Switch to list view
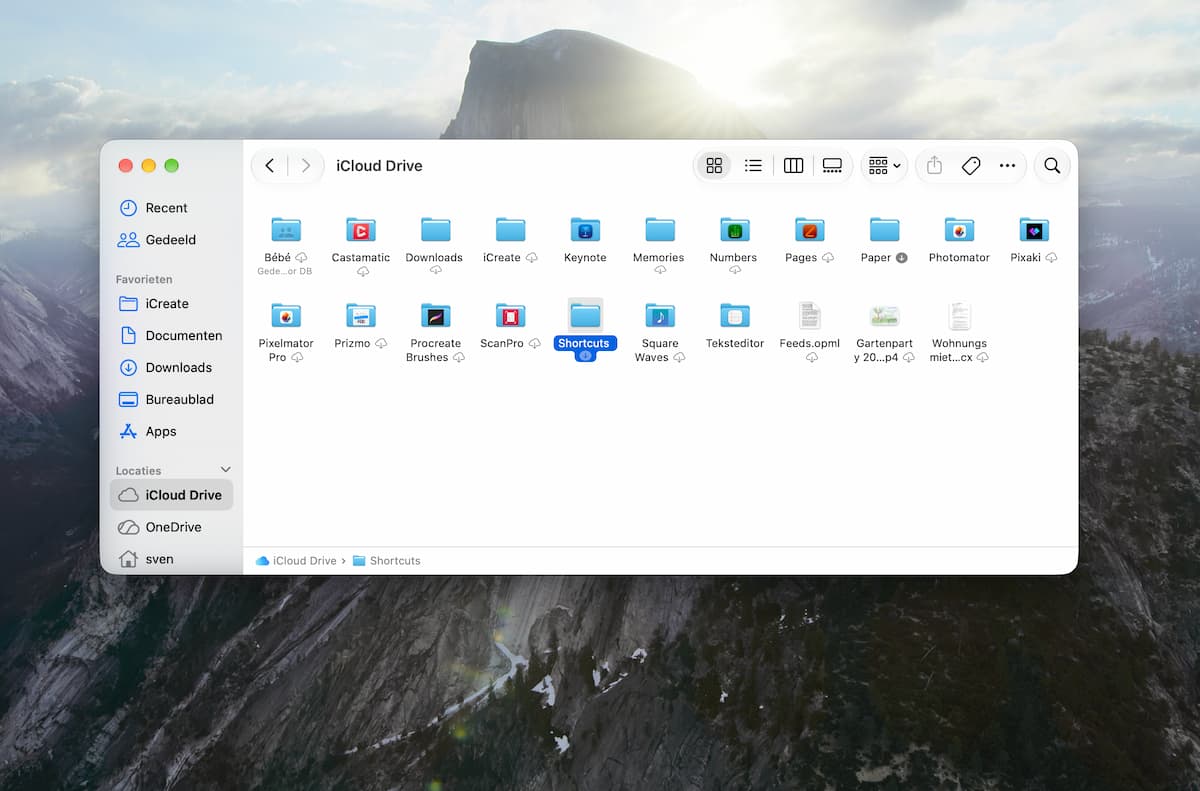 (x=753, y=166)
